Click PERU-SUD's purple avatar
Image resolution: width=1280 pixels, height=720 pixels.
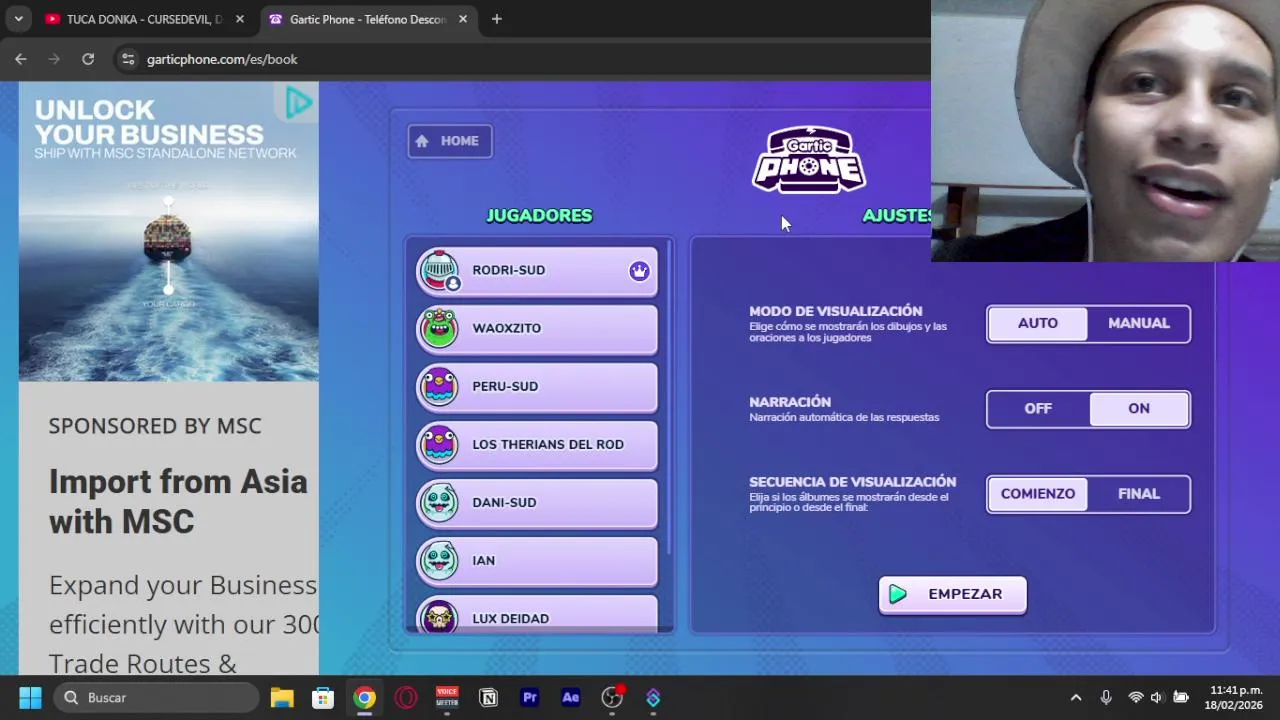click(439, 386)
